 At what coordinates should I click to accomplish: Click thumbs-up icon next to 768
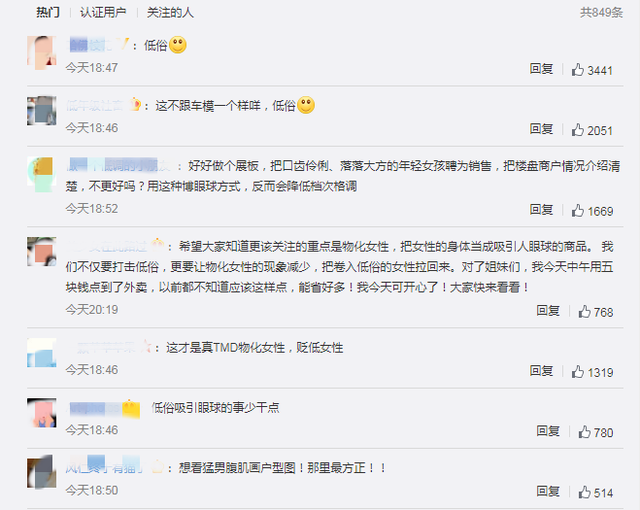coord(584,312)
